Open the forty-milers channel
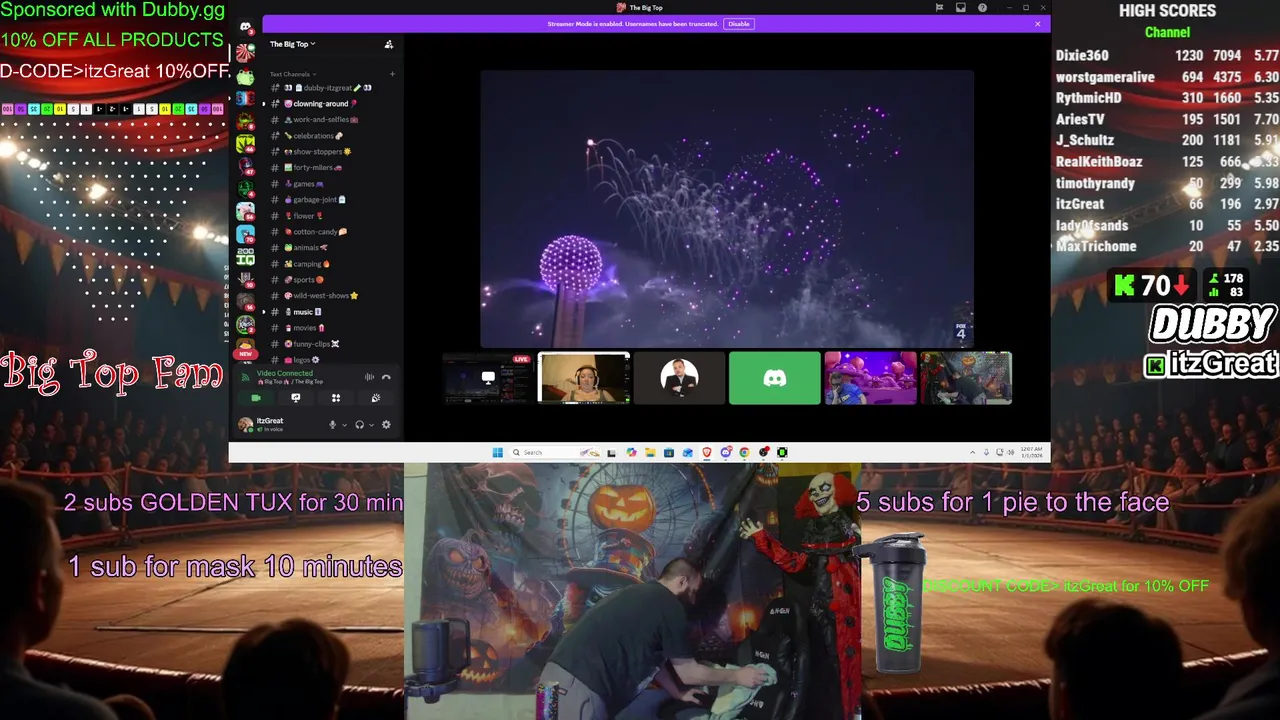1280x720 pixels. (330, 168)
